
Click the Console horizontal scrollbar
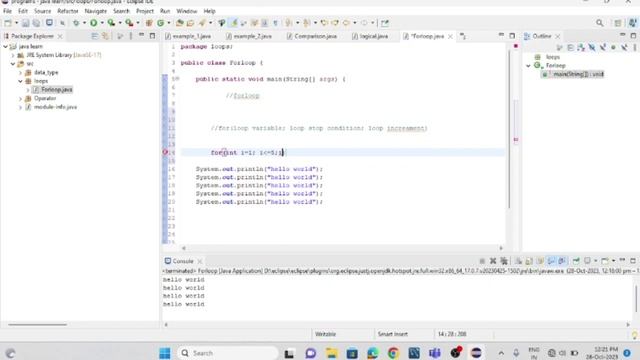[397, 324]
